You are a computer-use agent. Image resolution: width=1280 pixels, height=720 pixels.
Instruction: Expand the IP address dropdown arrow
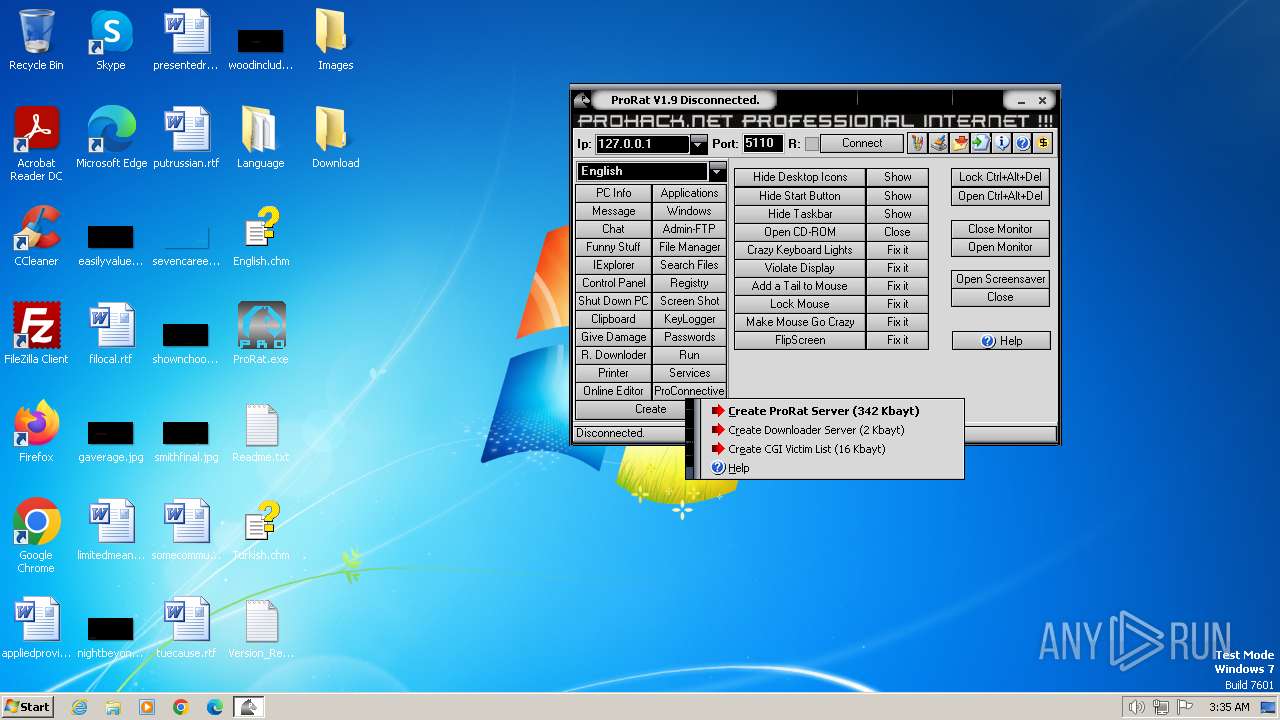[699, 144]
